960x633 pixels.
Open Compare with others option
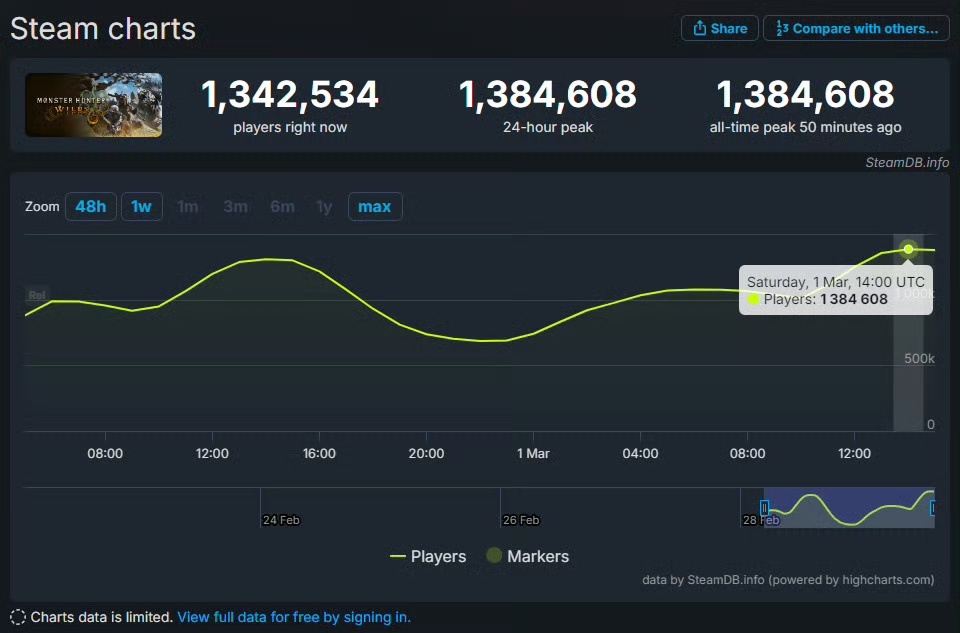pyautogui.click(x=856, y=28)
